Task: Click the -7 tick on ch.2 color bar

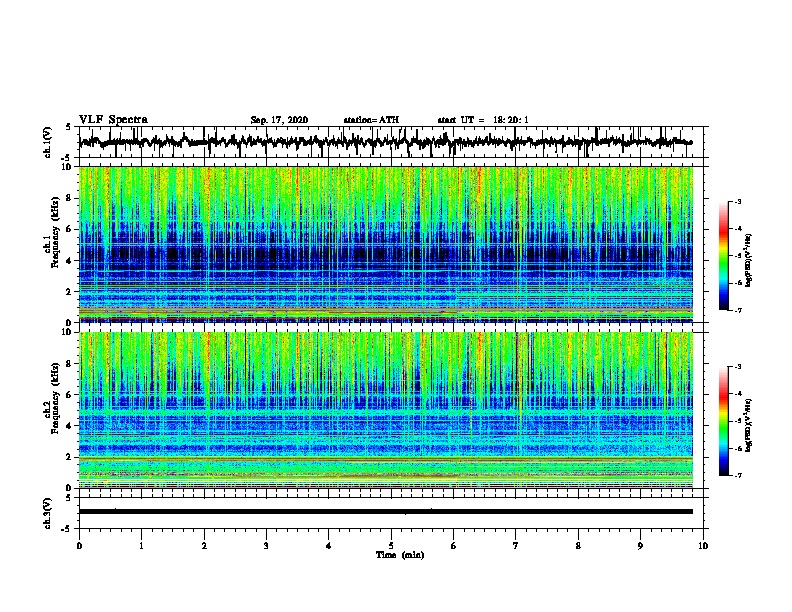Action: pyautogui.click(x=737, y=476)
